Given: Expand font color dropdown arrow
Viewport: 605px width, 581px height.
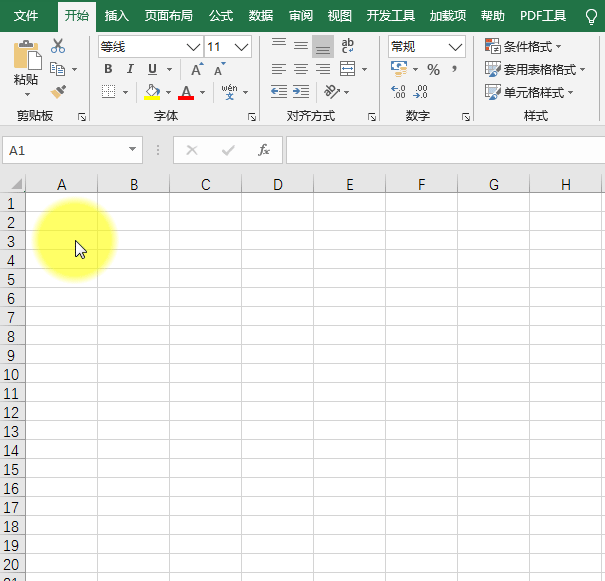Looking at the screenshot, I should (x=203, y=92).
